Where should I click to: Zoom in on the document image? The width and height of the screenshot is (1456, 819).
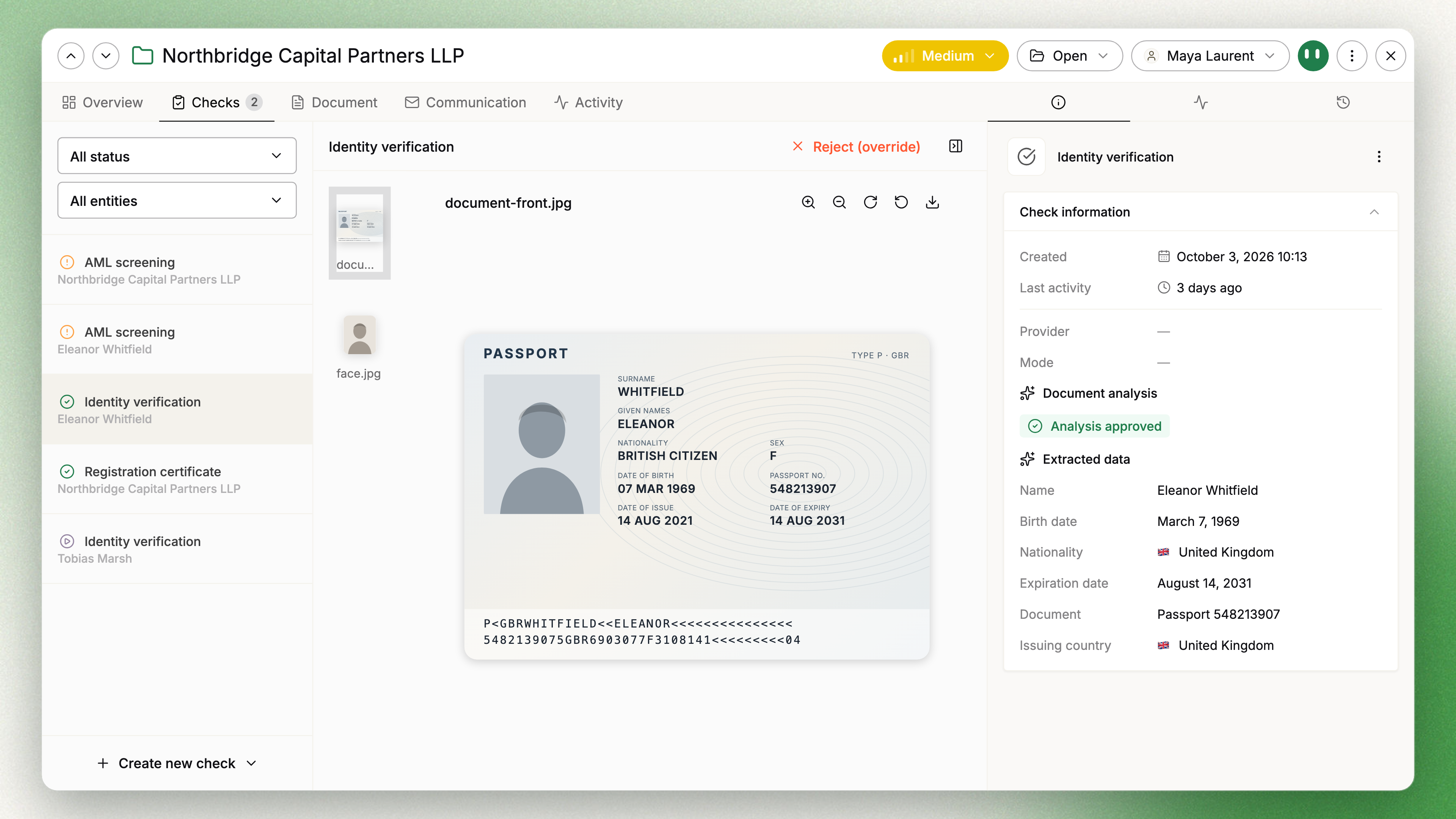click(x=808, y=202)
